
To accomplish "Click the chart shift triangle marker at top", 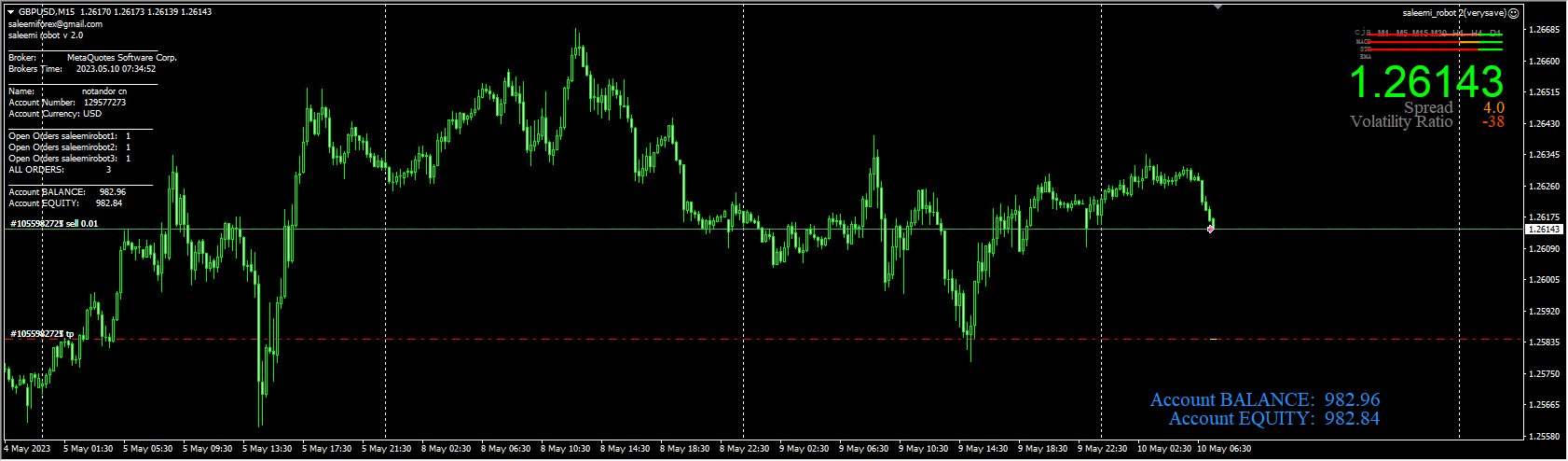I will pos(1218,7).
